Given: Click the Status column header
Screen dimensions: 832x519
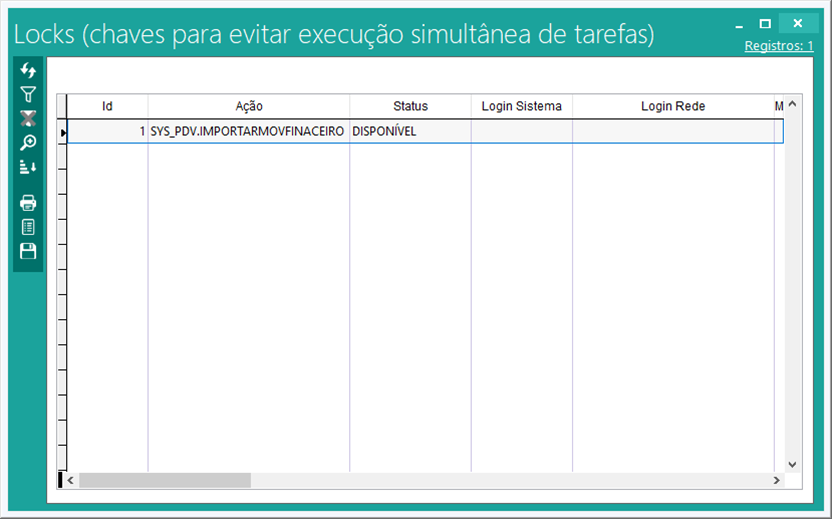Looking at the screenshot, I should (410, 106).
